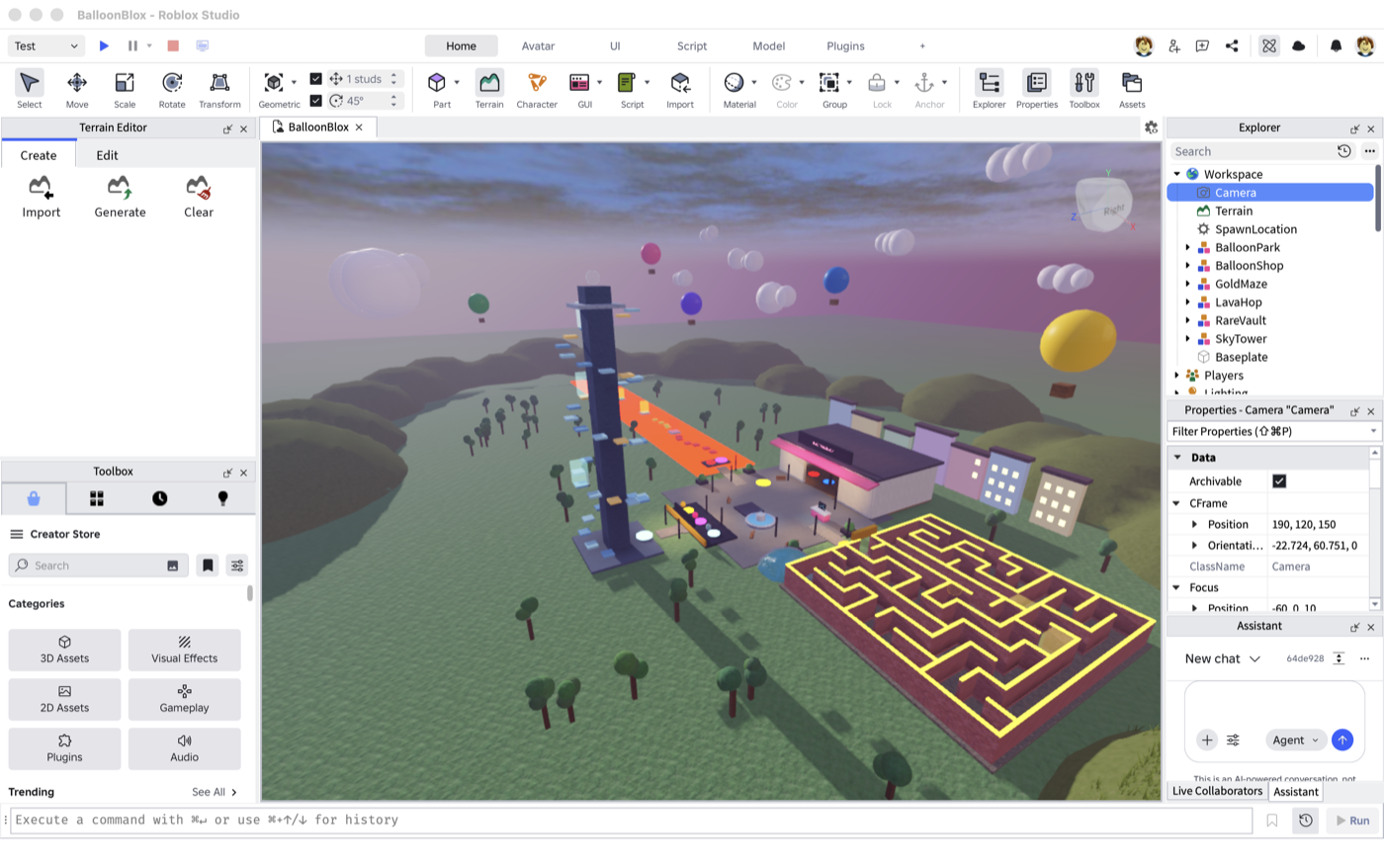Click the invite collaborator icon
1384x868 pixels.
(x=1174, y=45)
